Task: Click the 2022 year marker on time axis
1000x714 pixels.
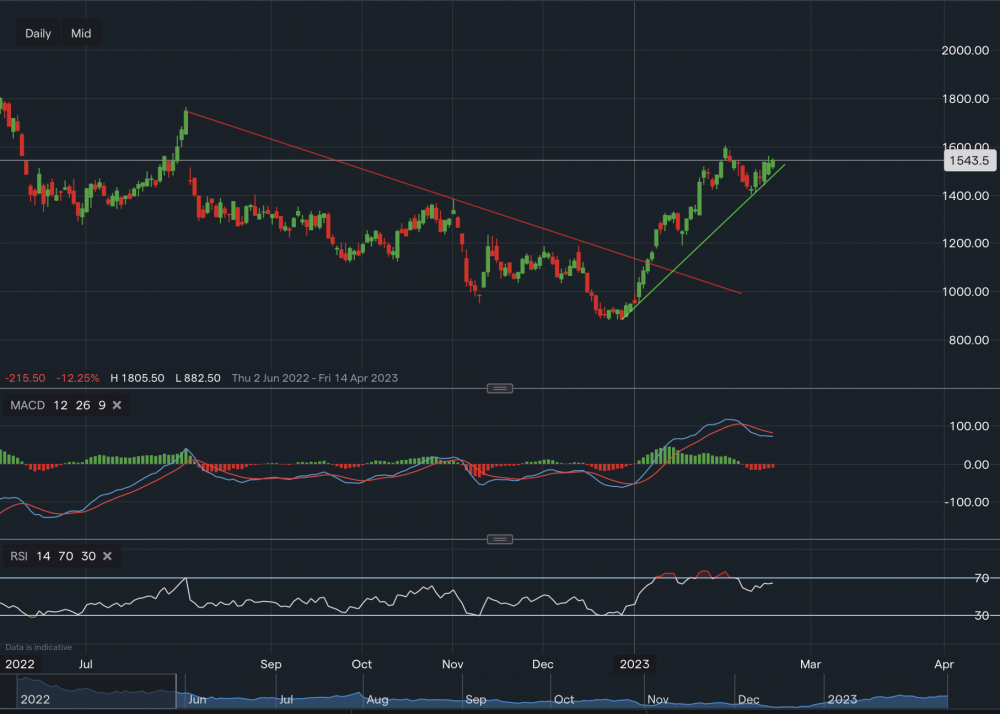Action: [x=19, y=664]
